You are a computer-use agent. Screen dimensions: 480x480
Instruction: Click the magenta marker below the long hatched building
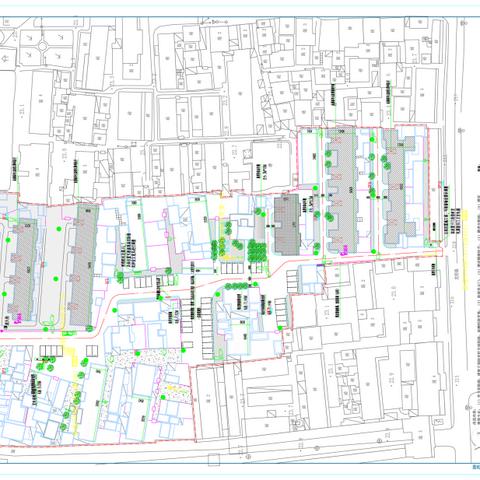(343, 249)
